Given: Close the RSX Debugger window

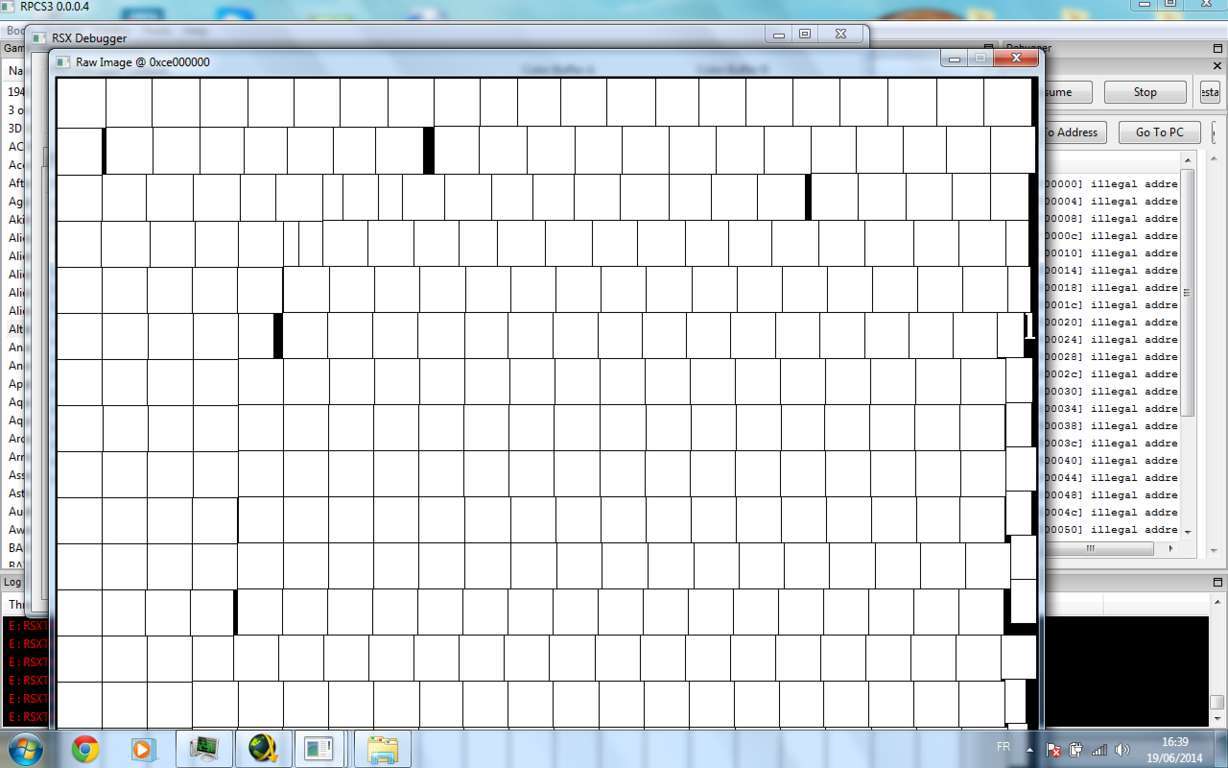Looking at the screenshot, I should click(x=841, y=34).
